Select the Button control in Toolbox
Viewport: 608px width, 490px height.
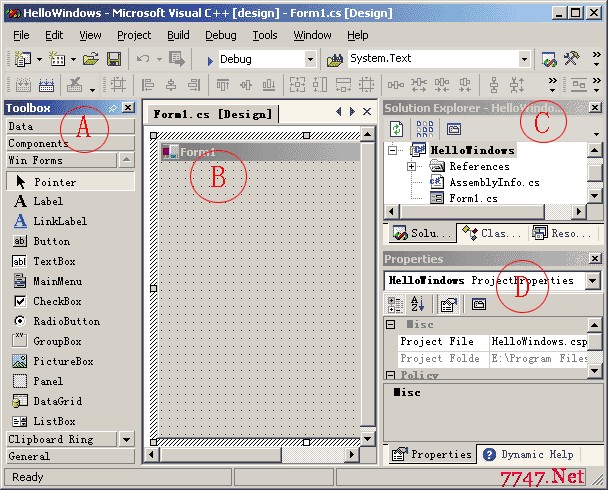pyautogui.click(x=71, y=241)
